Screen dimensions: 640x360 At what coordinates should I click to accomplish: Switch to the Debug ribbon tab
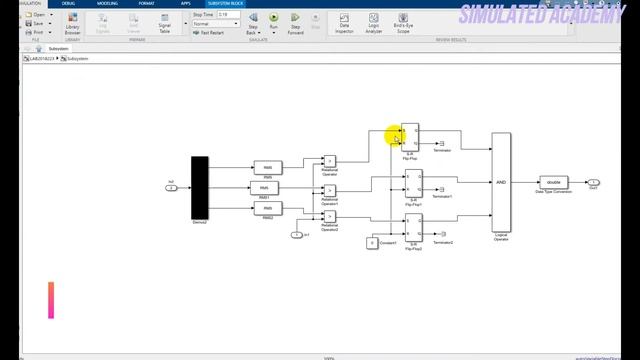click(68, 3)
